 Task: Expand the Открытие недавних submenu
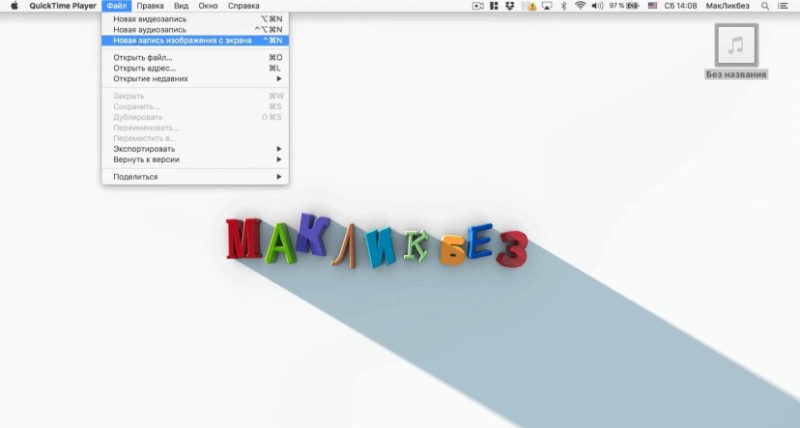click(195, 79)
